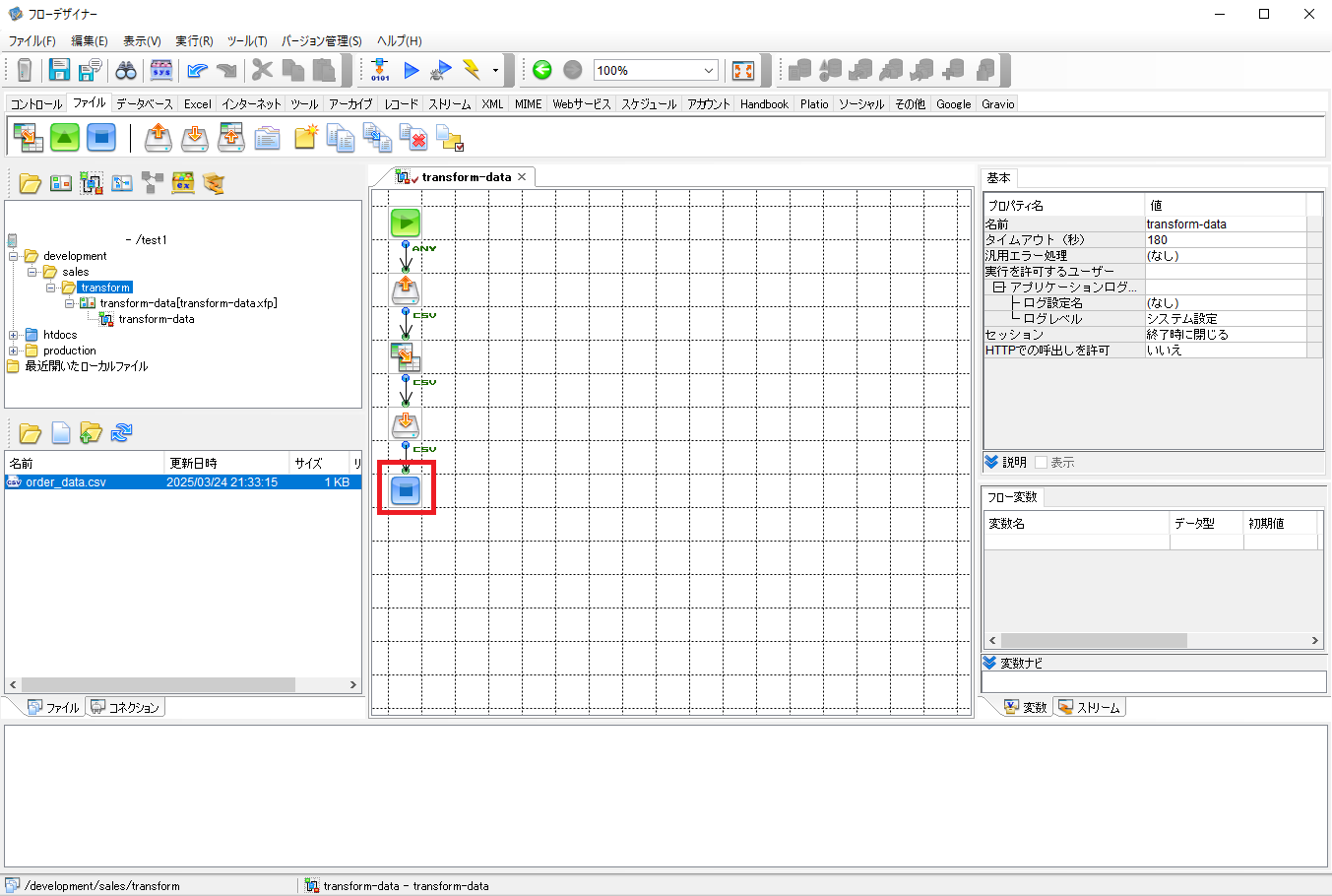Select the new folder star palette component
The image size is (1332, 896).
[305, 138]
